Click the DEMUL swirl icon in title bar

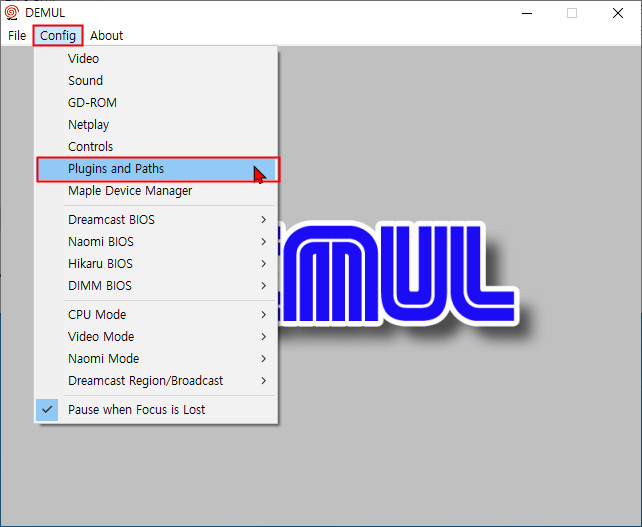(11, 13)
